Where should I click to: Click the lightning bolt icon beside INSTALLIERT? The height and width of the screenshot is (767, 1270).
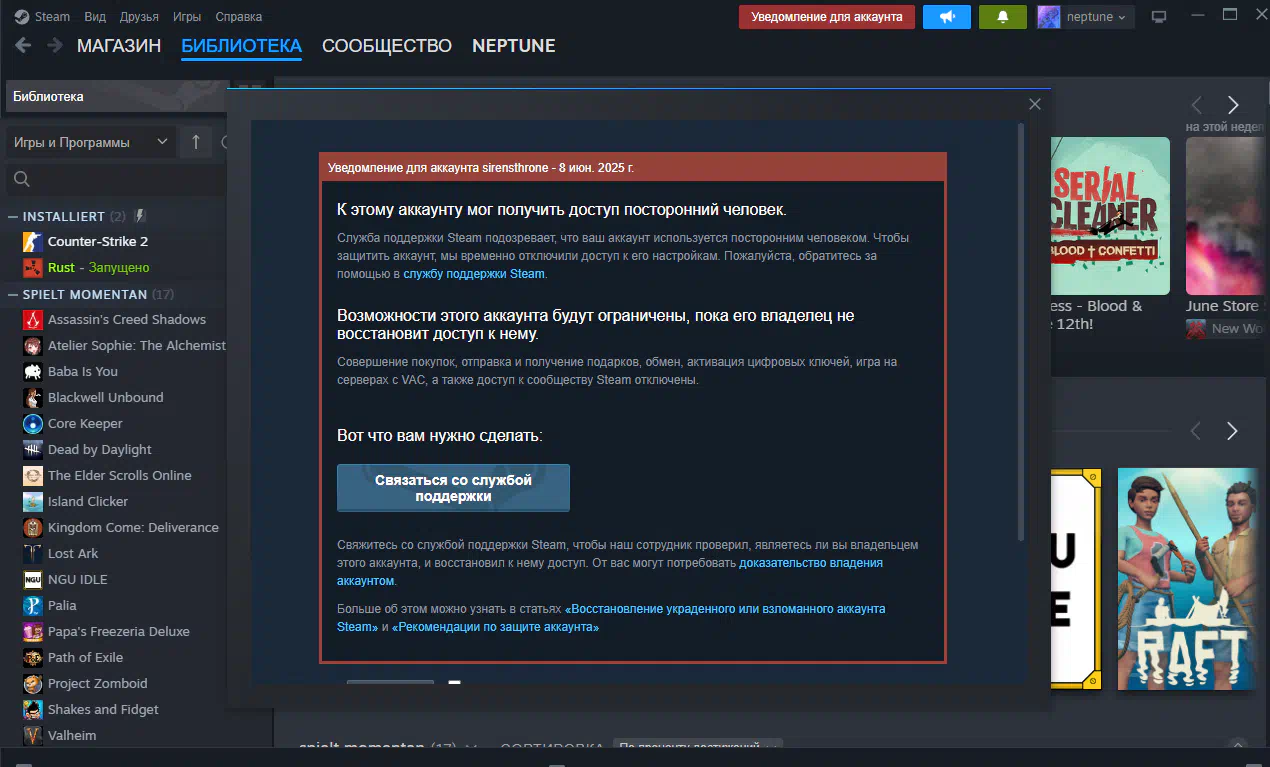(141, 216)
